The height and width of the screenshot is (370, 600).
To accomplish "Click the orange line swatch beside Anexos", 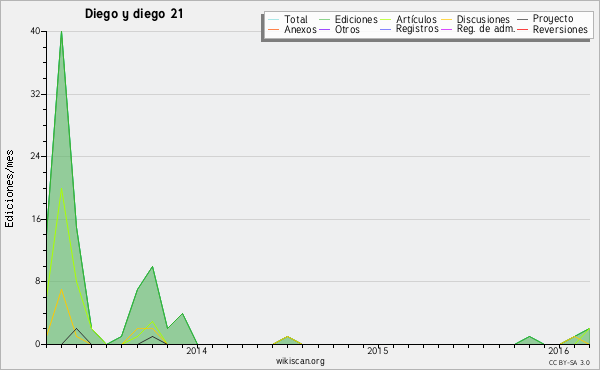I will tap(274, 29).
